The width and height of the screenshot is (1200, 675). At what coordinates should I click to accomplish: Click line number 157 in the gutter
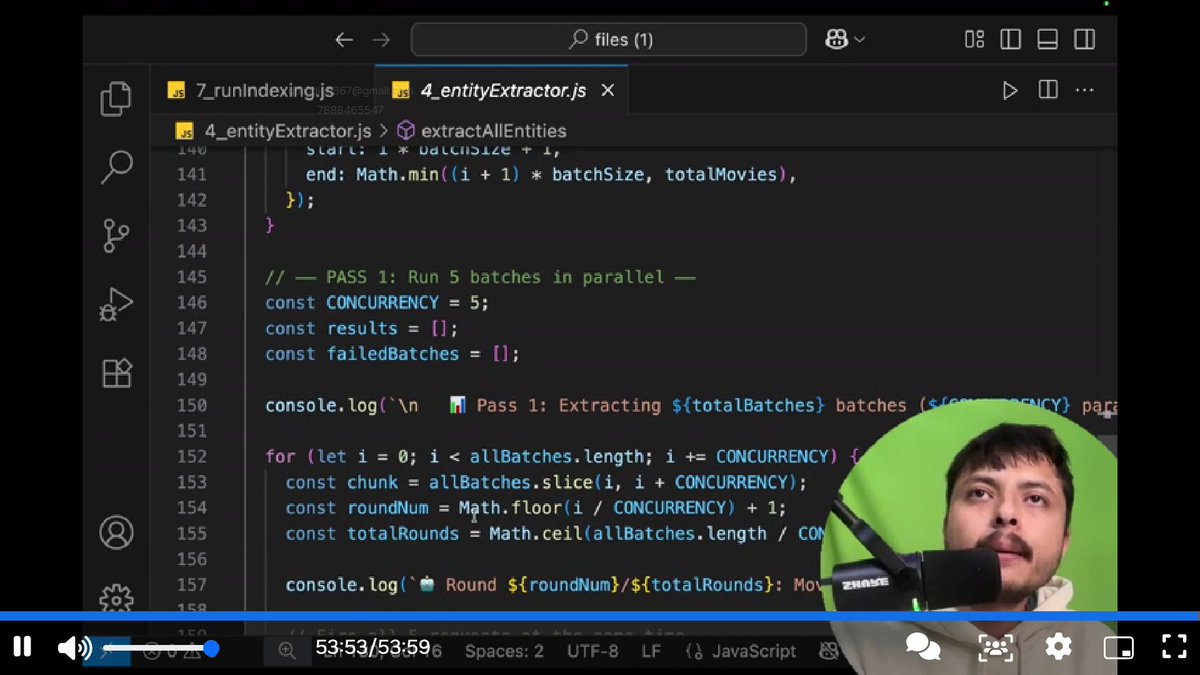pos(191,584)
